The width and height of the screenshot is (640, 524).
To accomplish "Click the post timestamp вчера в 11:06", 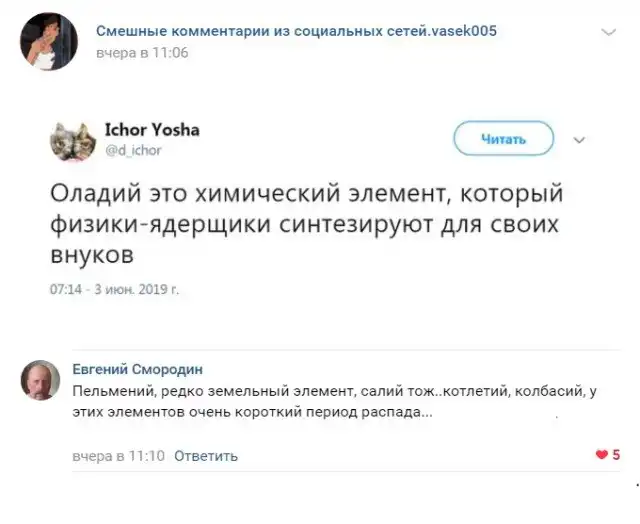I will [x=142, y=51].
